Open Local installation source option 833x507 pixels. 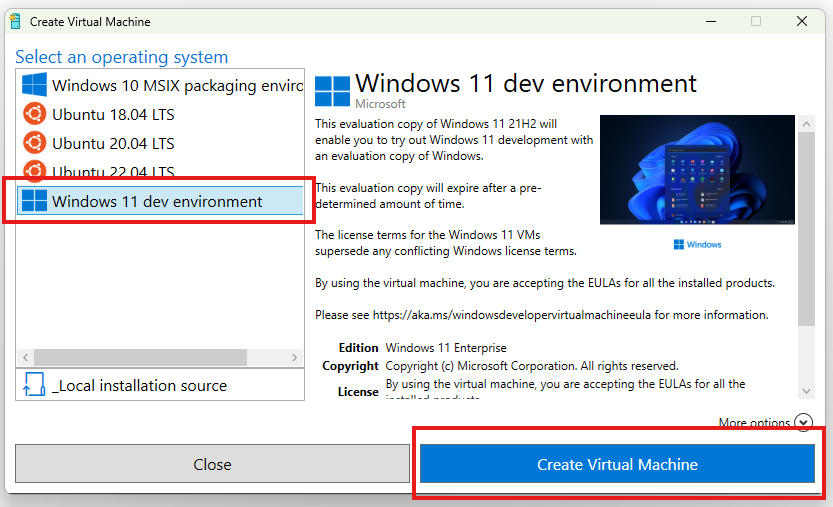coord(160,385)
